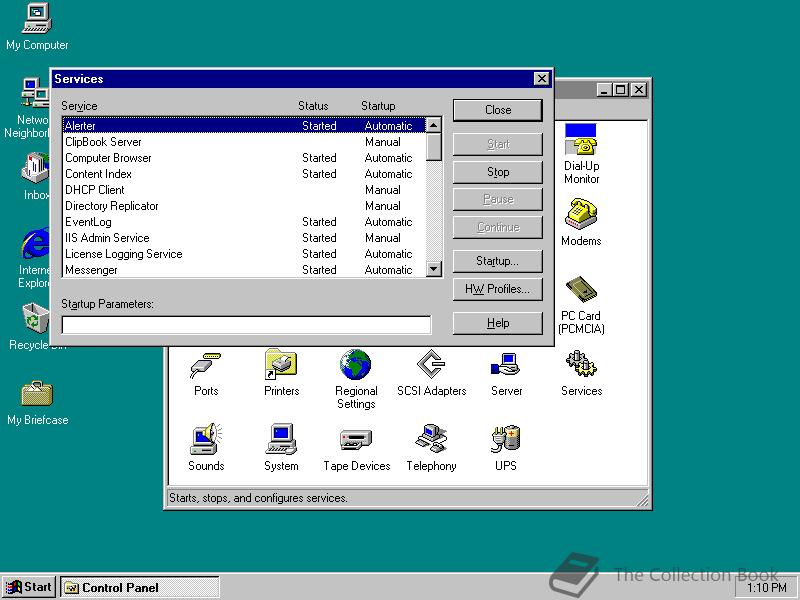Select the IIS Admin Service row
The width and height of the screenshot is (800, 600).
(x=244, y=238)
